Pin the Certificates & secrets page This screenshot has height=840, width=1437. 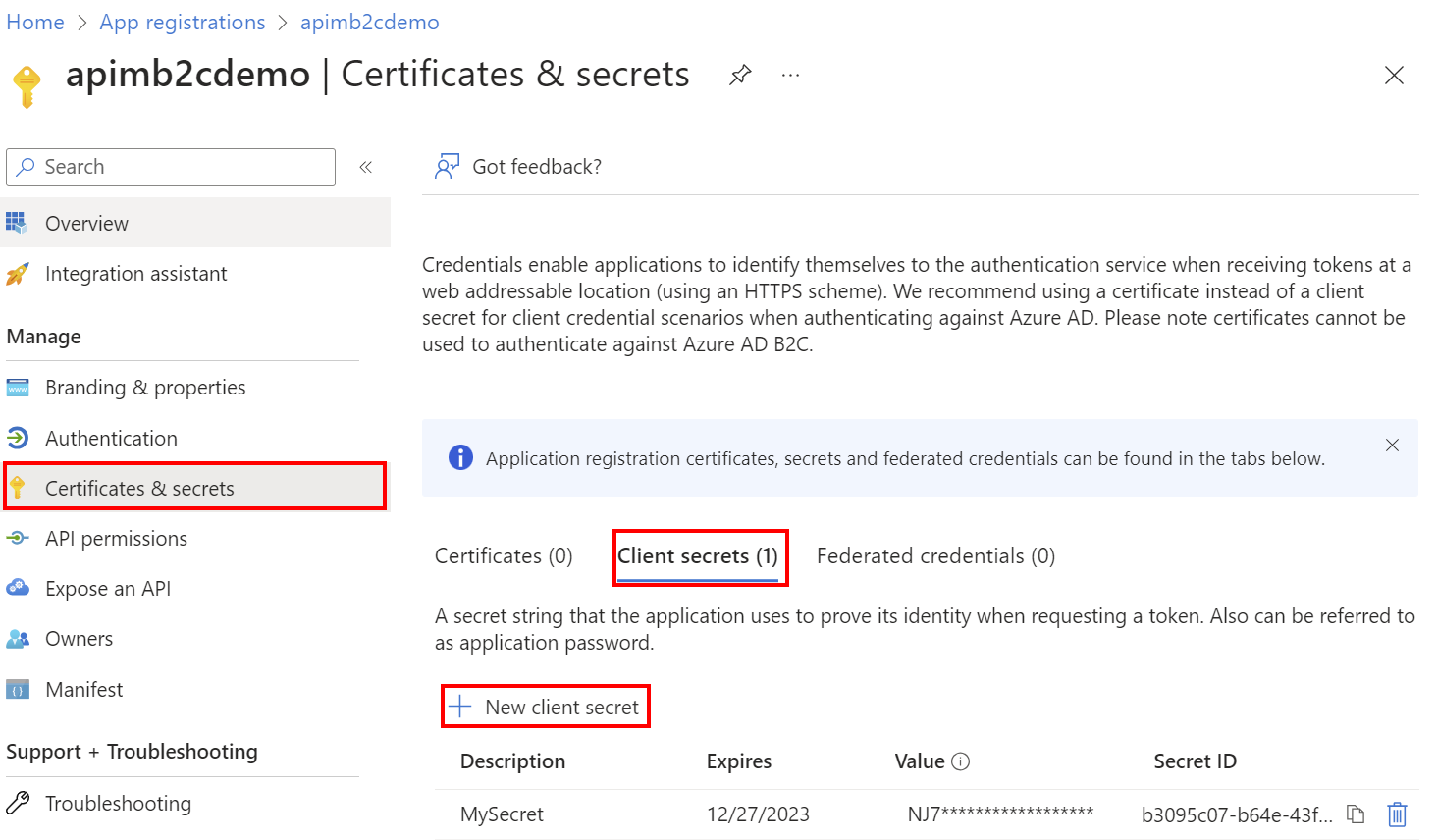click(x=740, y=74)
